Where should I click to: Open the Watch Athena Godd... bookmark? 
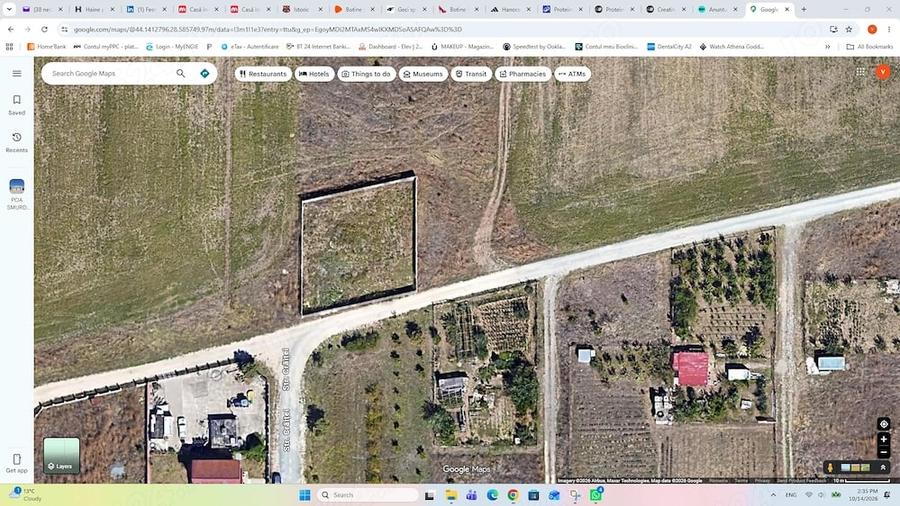pyautogui.click(x=732, y=46)
